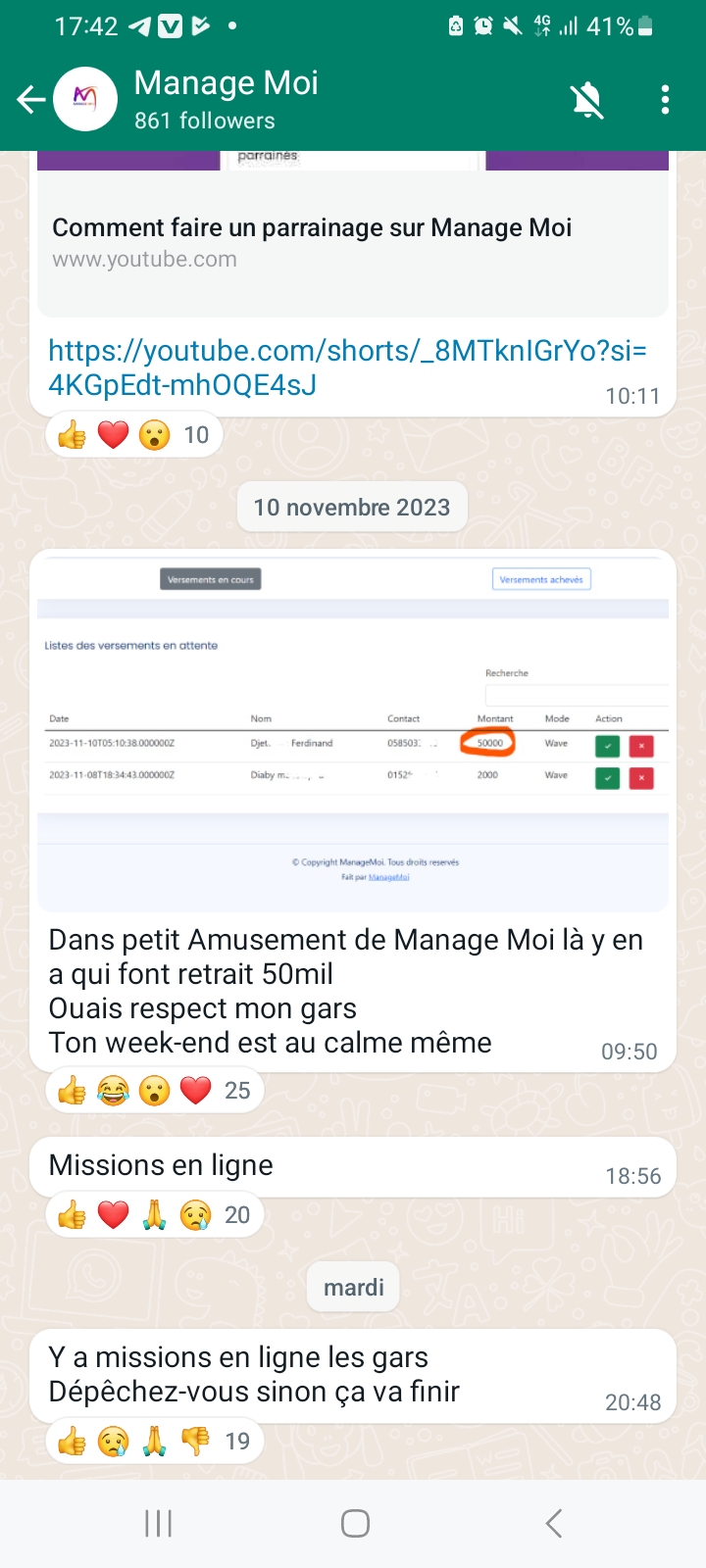The width and height of the screenshot is (706, 1568).
Task: Toggle the muted notifications bell icon
Action: point(587,99)
